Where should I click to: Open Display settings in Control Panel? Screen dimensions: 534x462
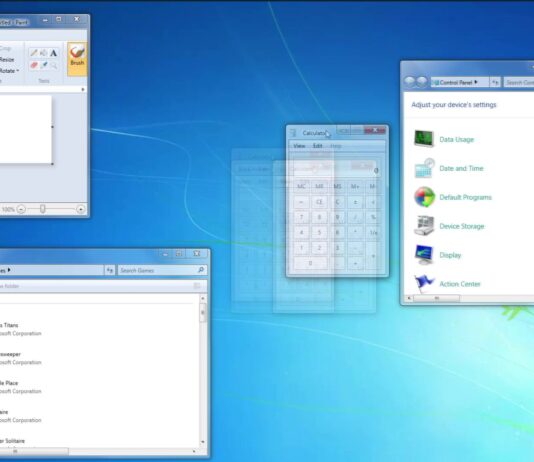[450, 255]
